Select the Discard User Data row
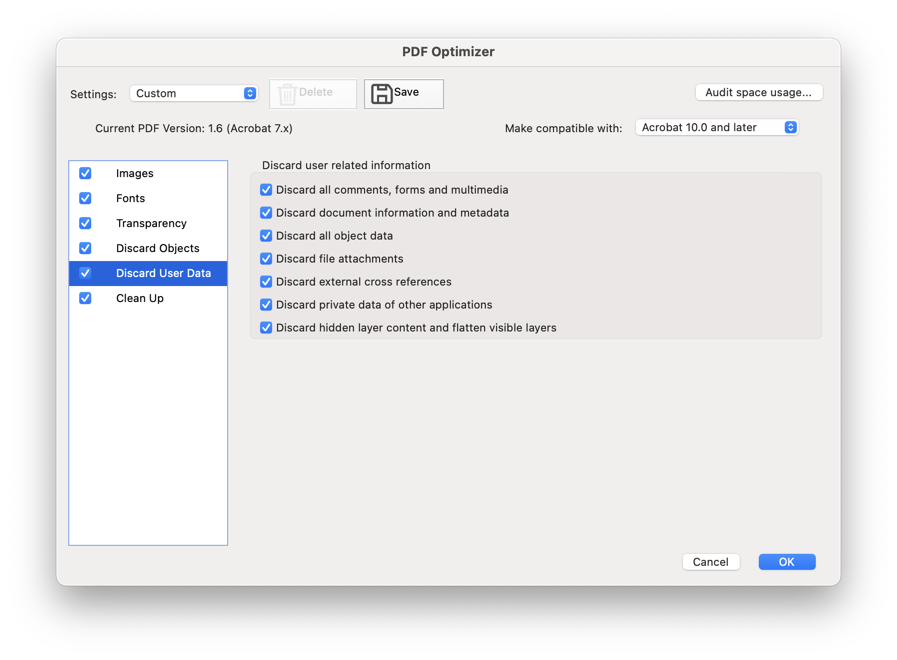Viewport: 897px width, 660px height. pos(148,273)
